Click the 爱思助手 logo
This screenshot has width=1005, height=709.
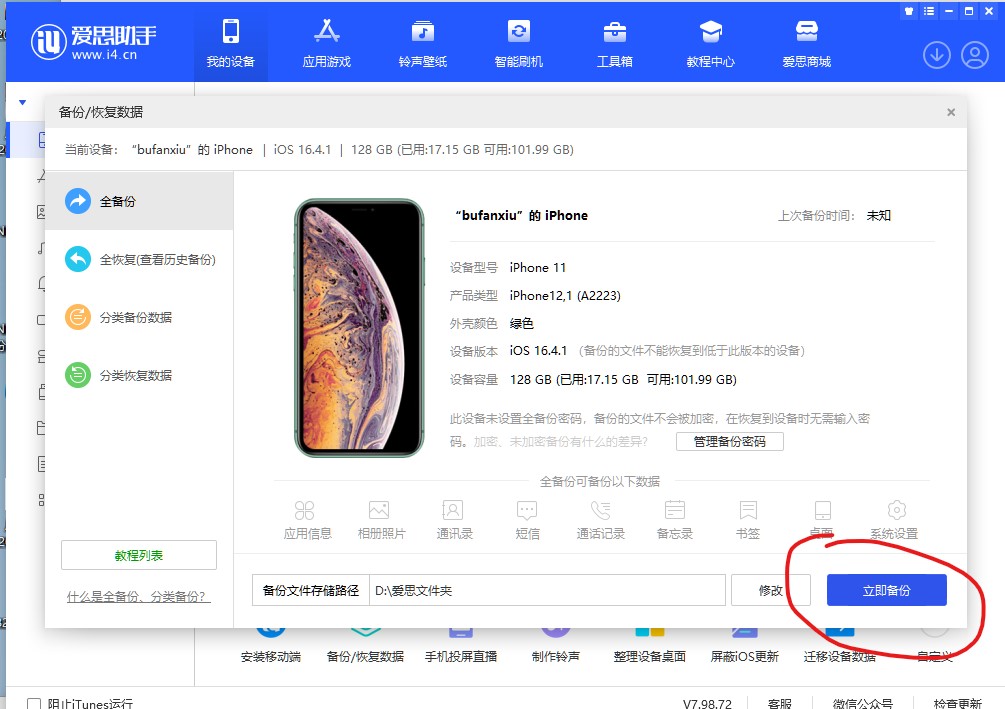click(x=94, y=42)
